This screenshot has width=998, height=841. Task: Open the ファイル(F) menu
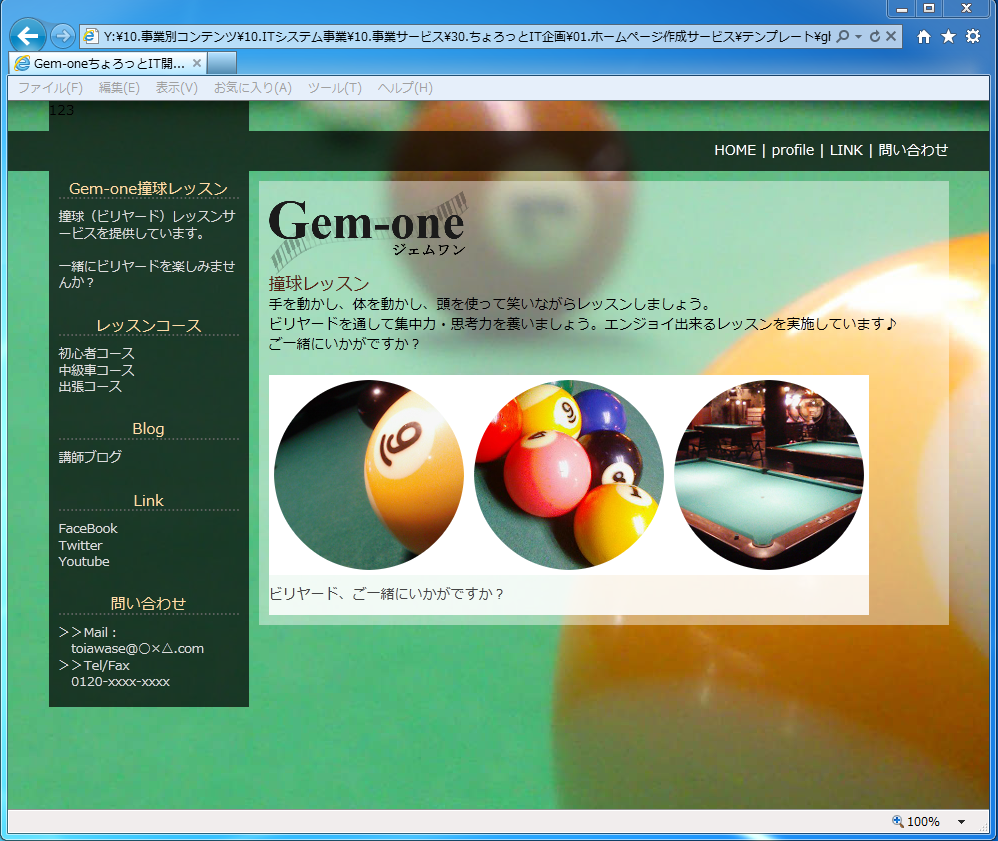click(x=50, y=88)
